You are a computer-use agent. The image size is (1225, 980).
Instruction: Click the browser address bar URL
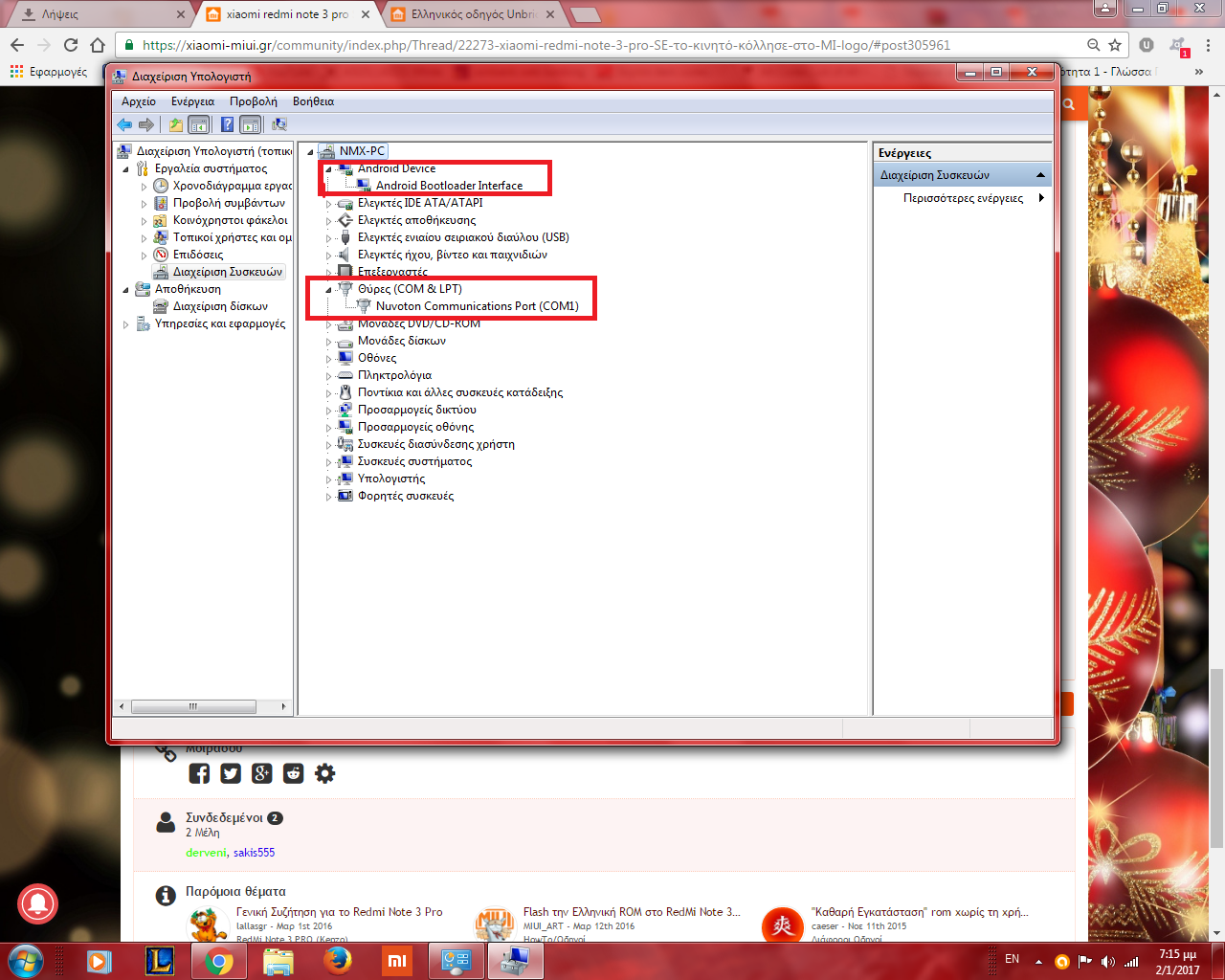[546, 45]
